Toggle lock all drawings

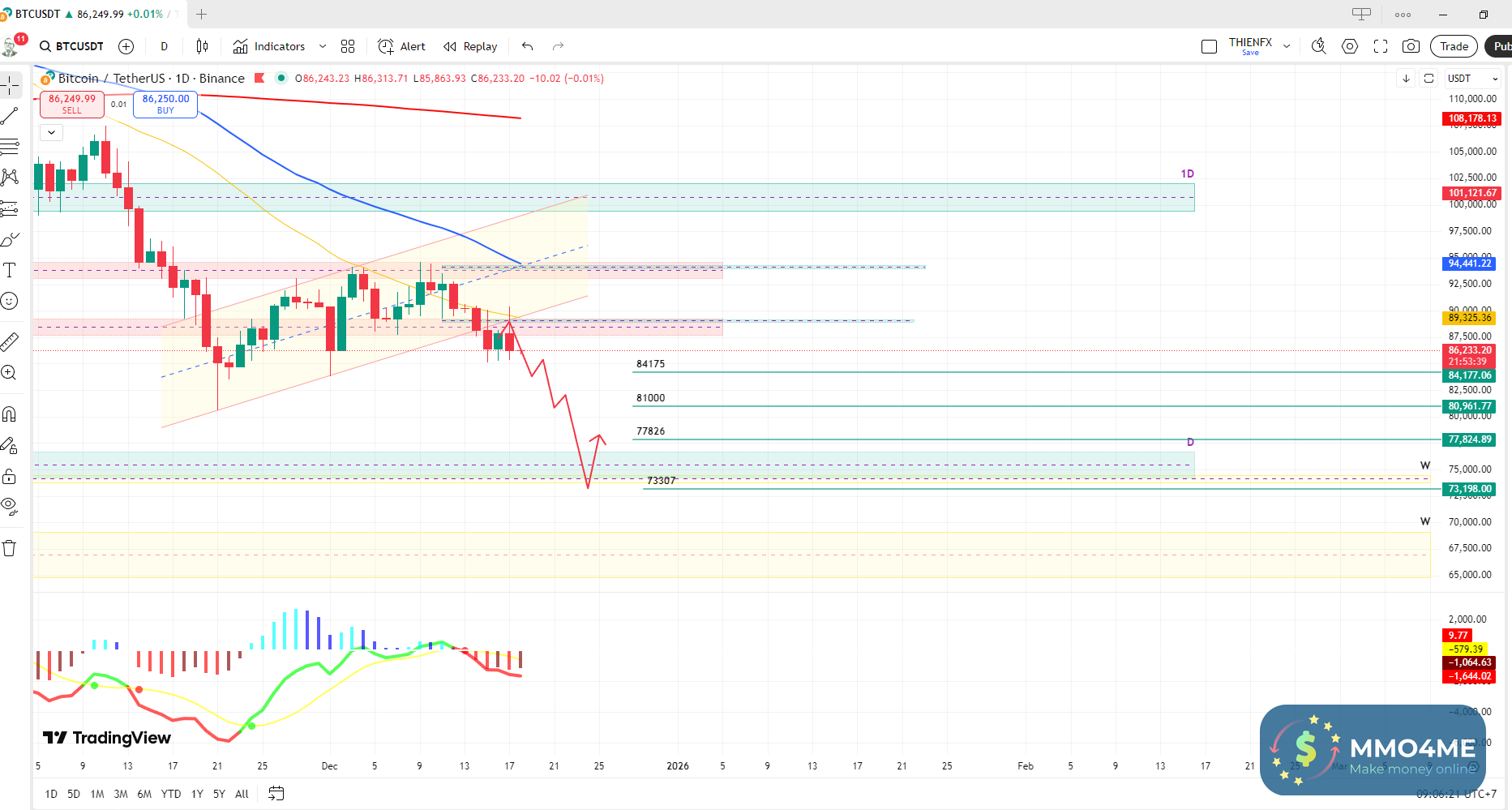(10, 476)
